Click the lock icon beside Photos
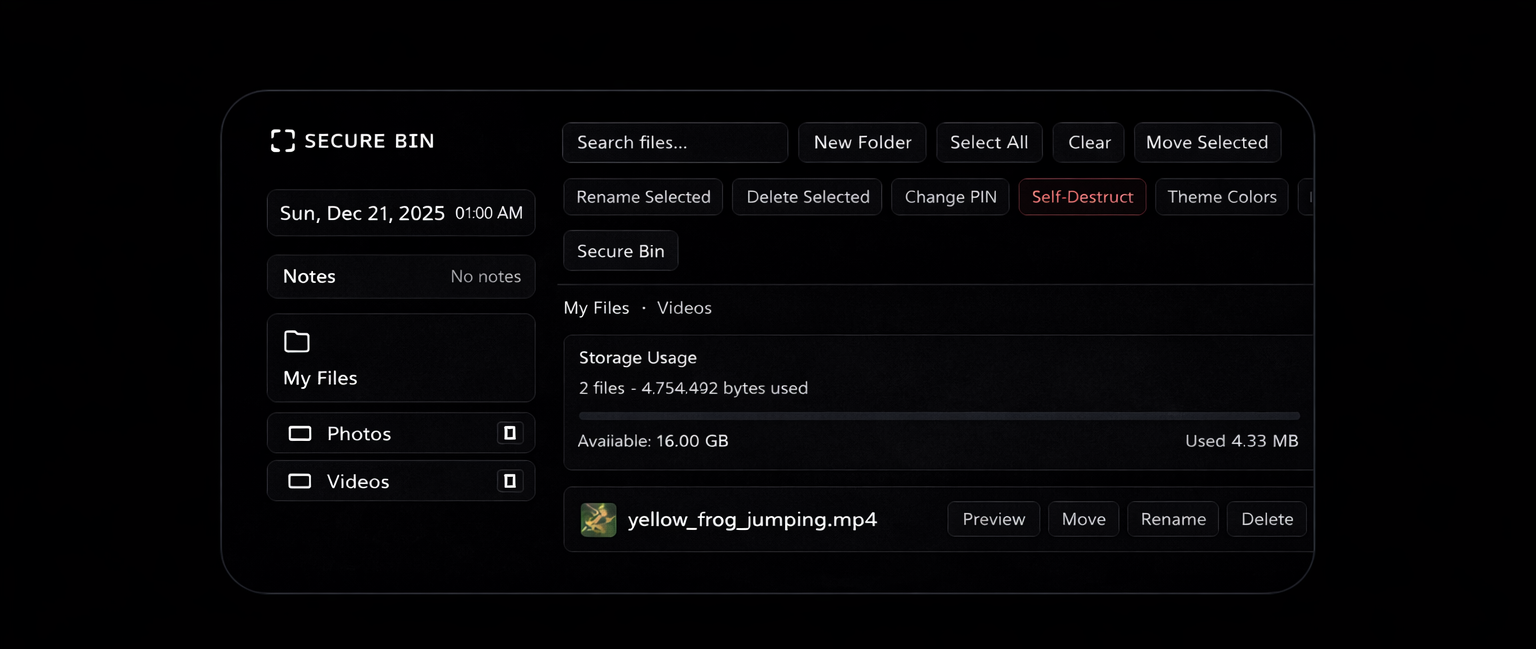Viewport: 1536px width, 649px height. 510,432
